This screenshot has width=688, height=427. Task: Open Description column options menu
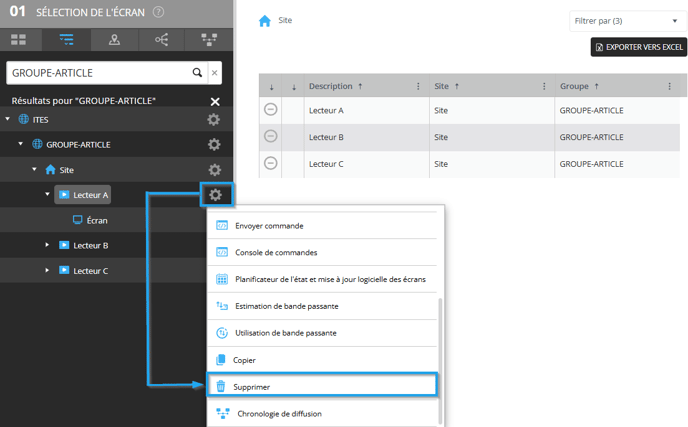418,86
